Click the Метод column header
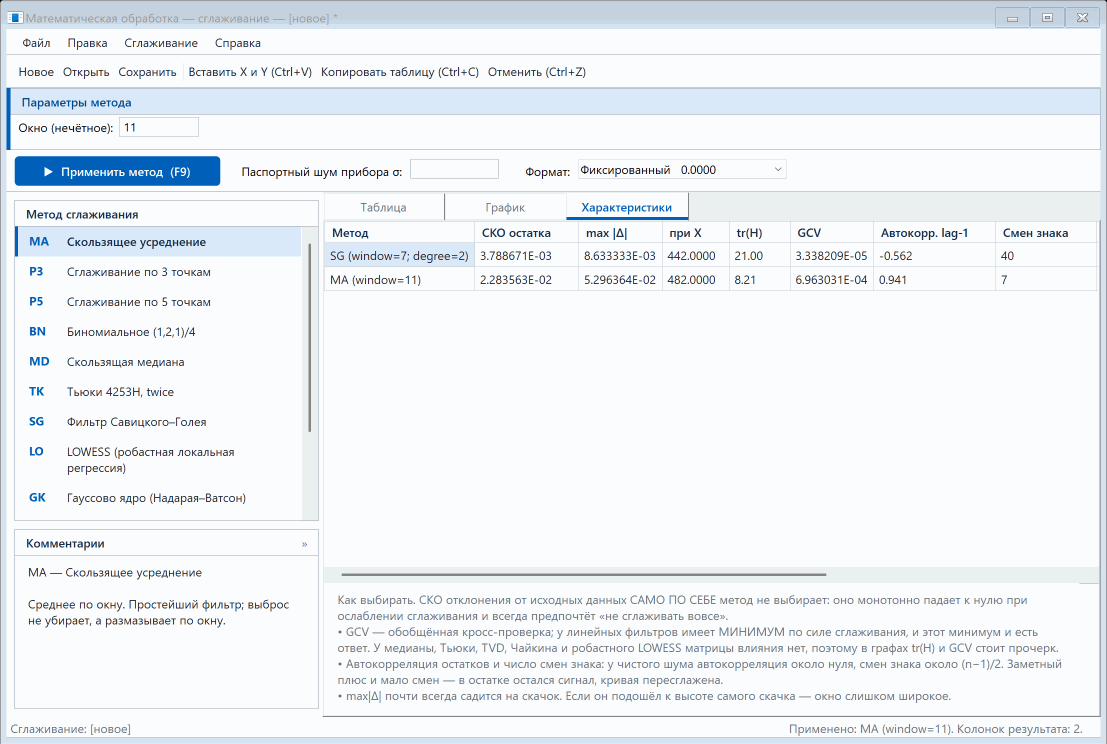 click(400, 233)
